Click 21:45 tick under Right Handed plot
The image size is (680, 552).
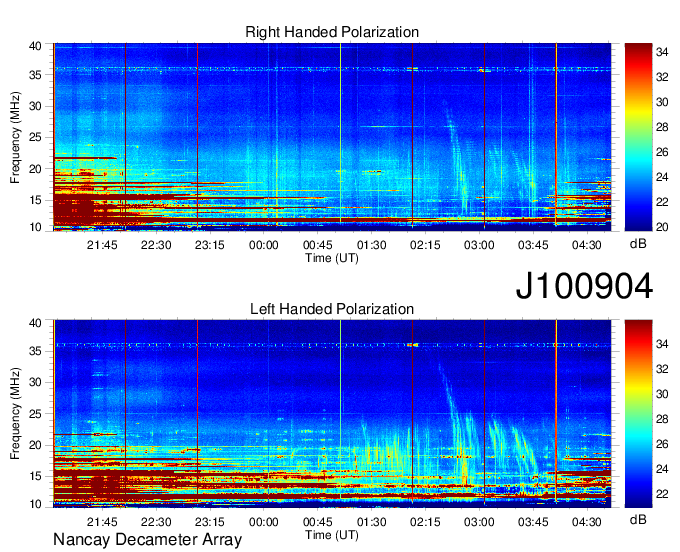[x=102, y=245]
